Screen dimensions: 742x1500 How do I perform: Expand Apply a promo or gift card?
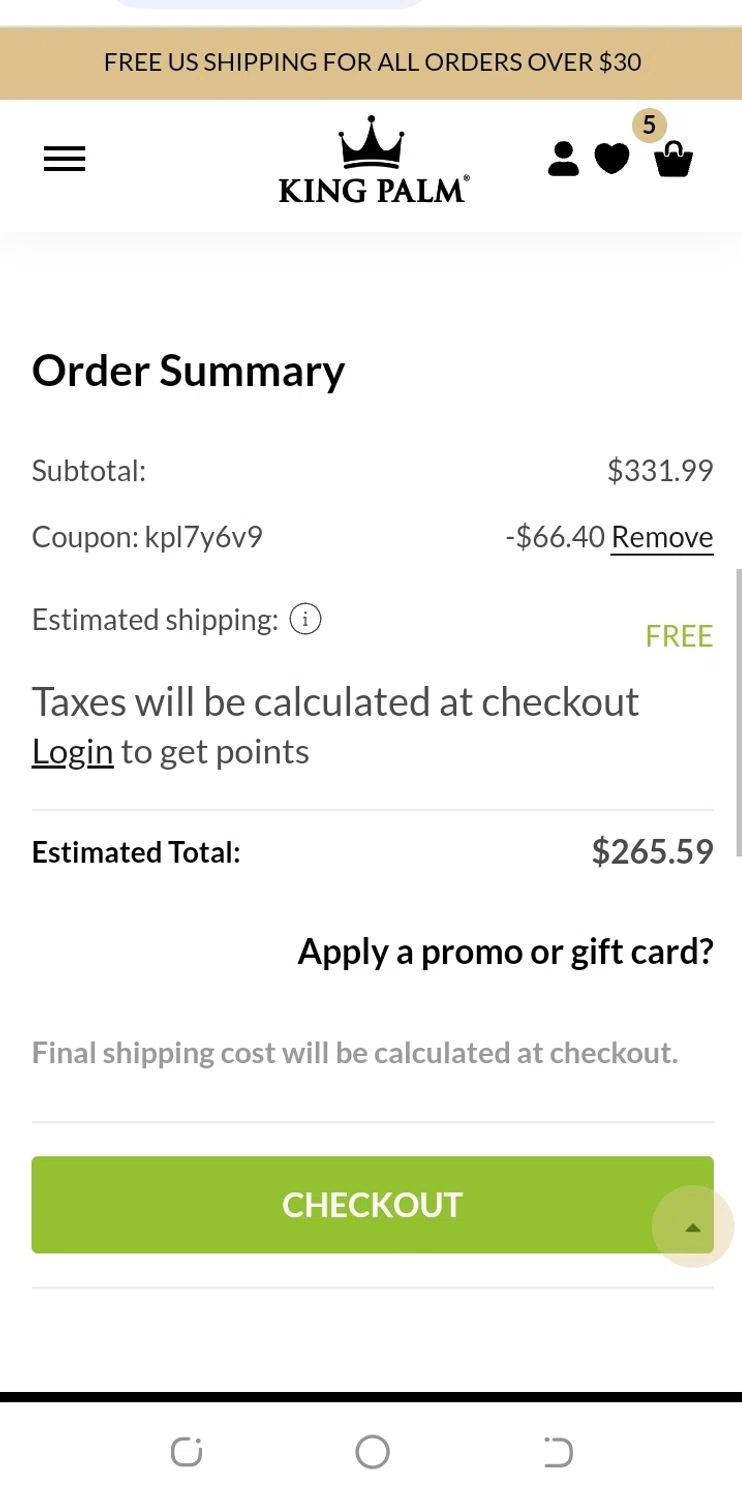click(505, 951)
